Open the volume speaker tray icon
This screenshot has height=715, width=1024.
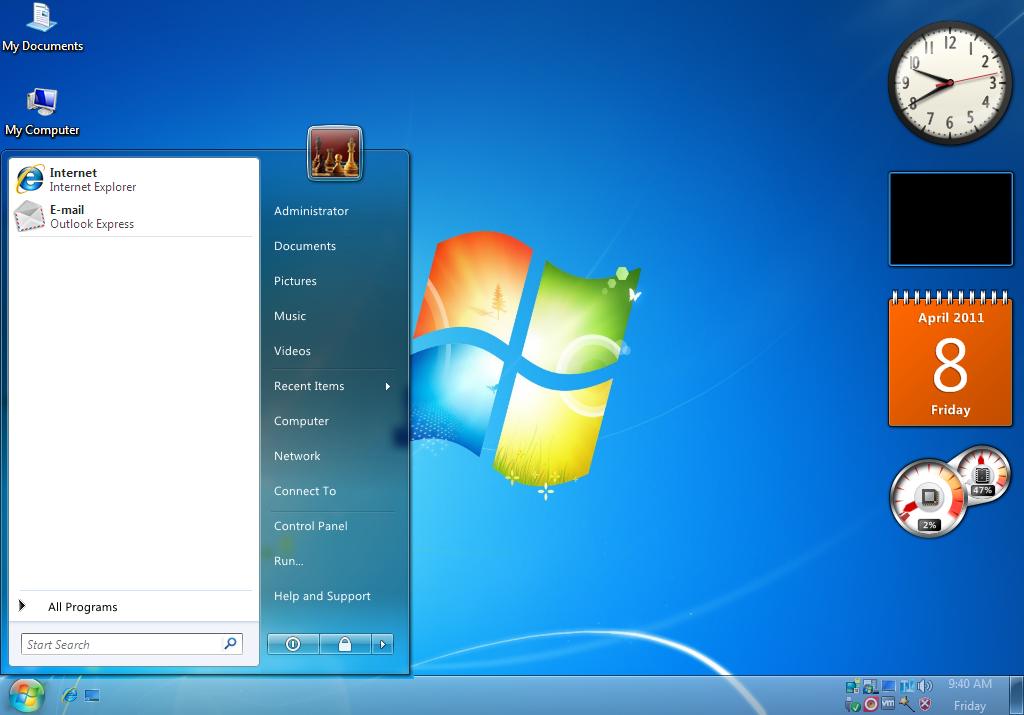pos(925,686)
